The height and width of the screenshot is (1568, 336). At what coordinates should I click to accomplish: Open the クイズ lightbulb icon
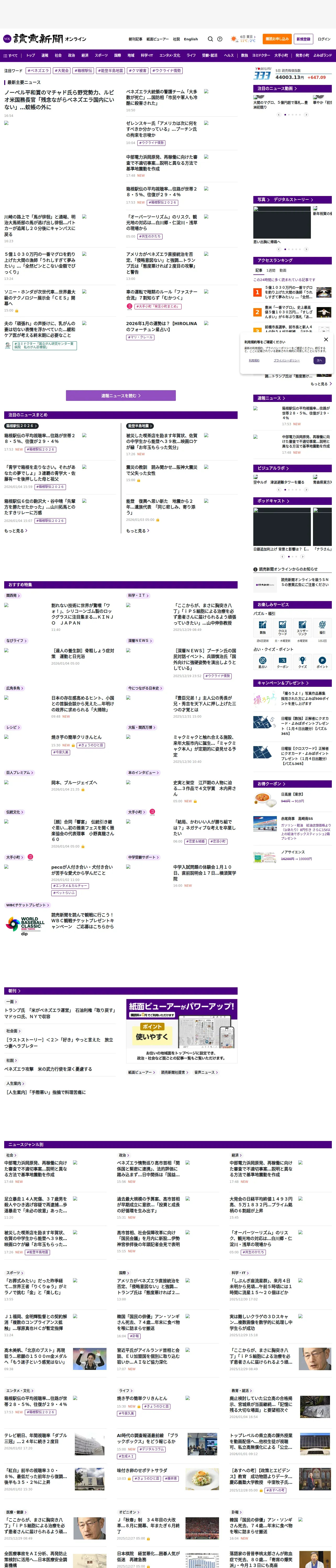point(303,662)
